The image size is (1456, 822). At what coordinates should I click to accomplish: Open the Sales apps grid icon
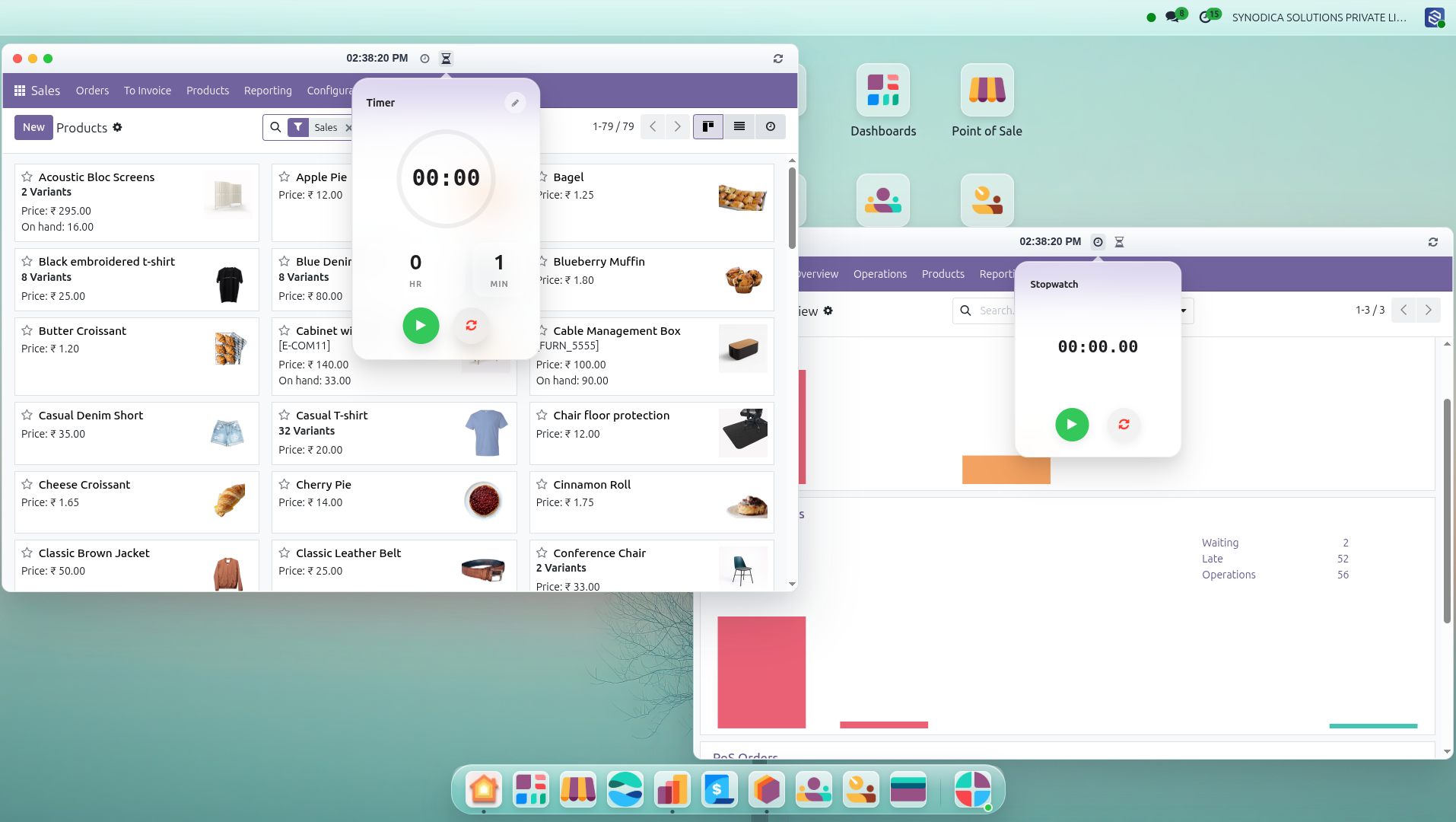[x=20, y=91]
